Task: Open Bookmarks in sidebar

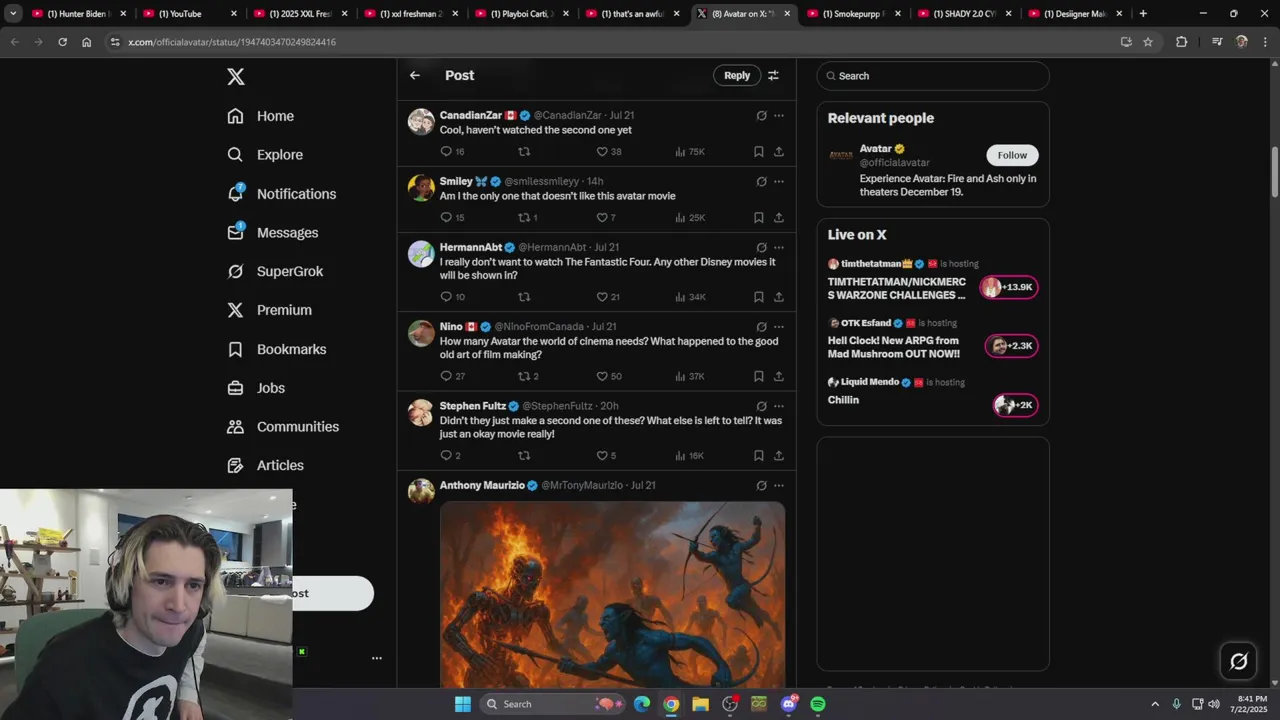Action: [x=277, y=349]
